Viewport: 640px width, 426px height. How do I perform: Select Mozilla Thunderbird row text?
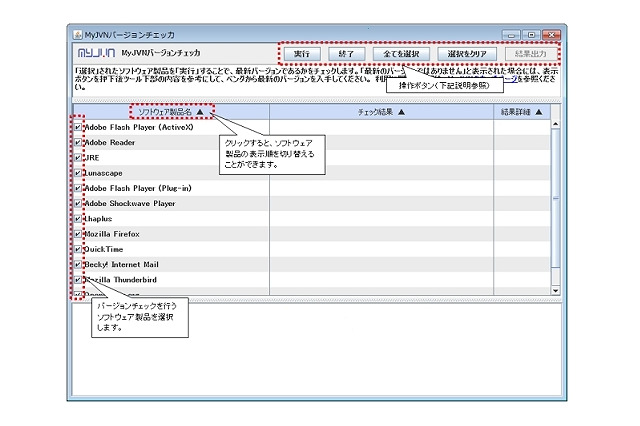pos(120,280)
